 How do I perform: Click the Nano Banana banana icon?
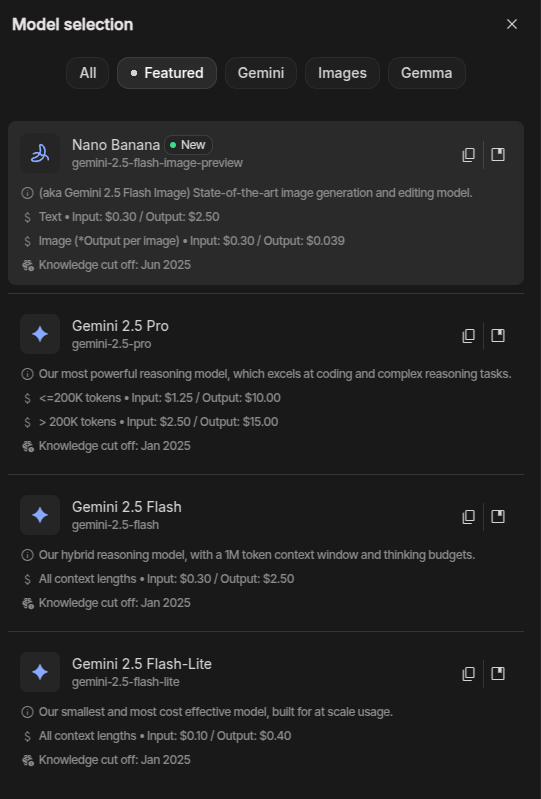pos(40,153)
